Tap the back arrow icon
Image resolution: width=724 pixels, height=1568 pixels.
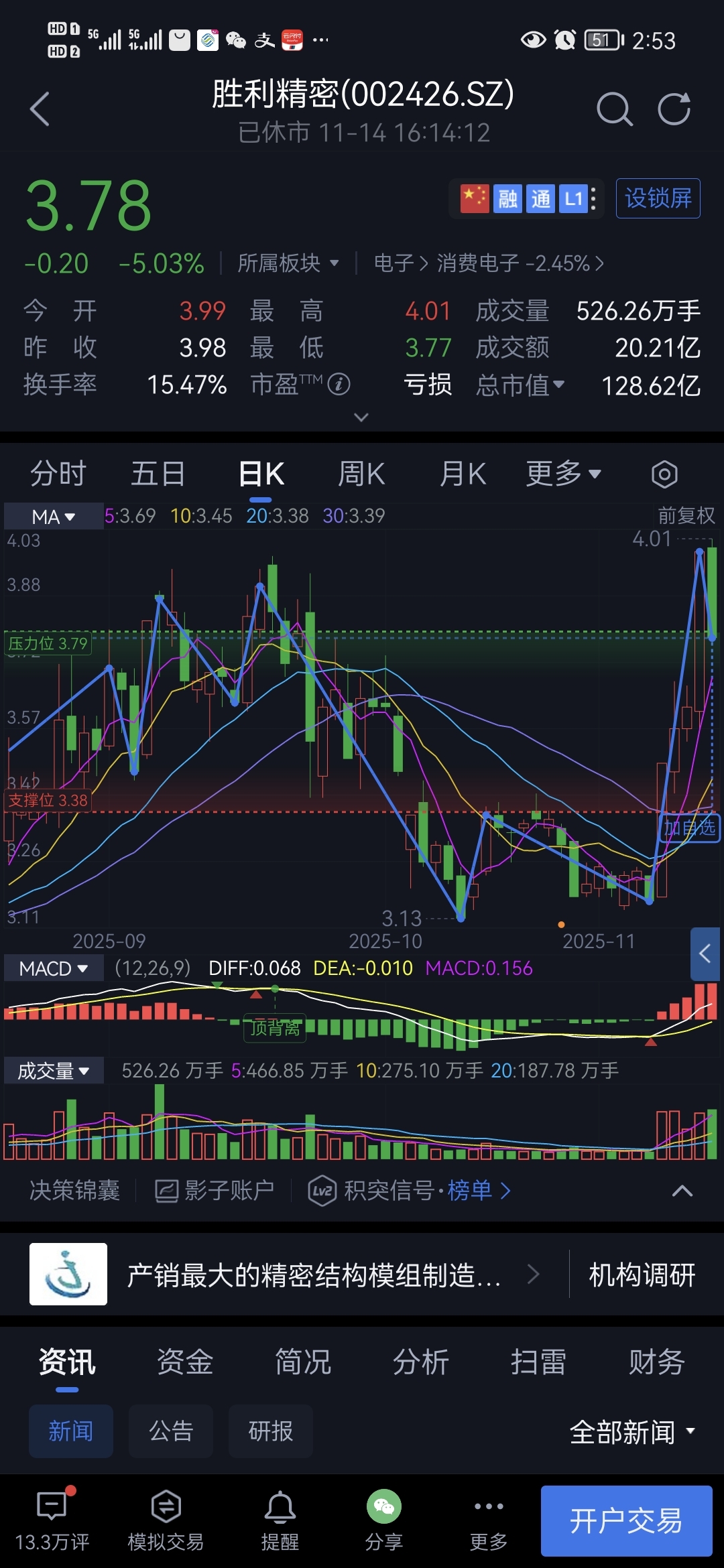[40, 109]
